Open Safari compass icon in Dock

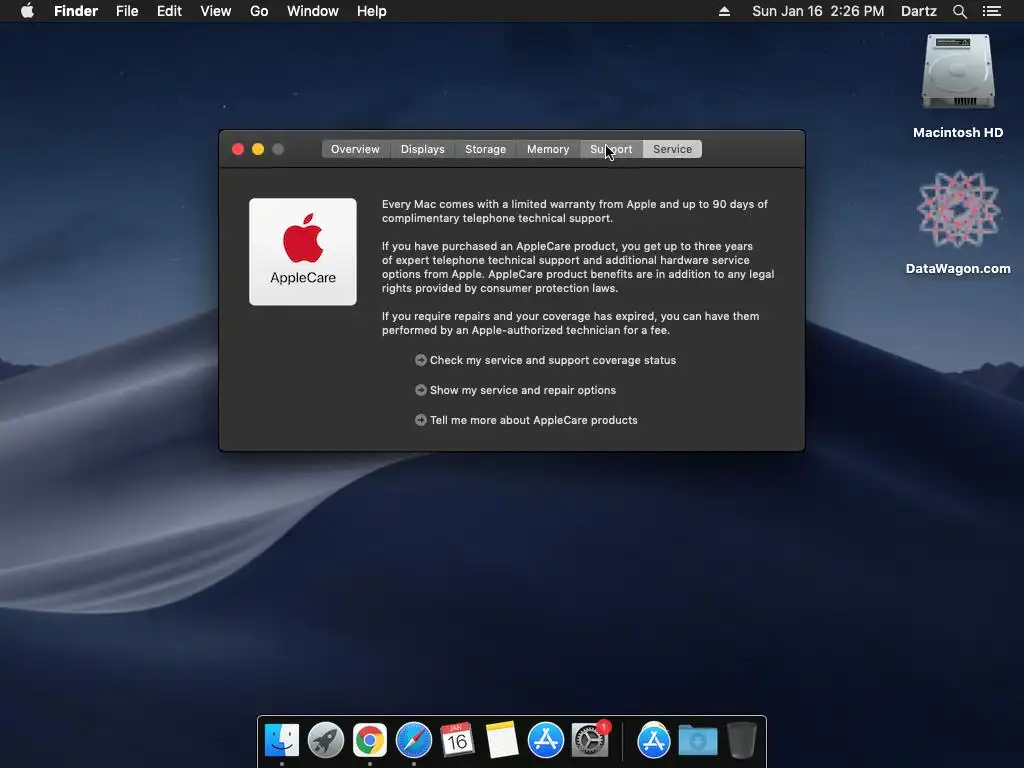pos(413,740)
